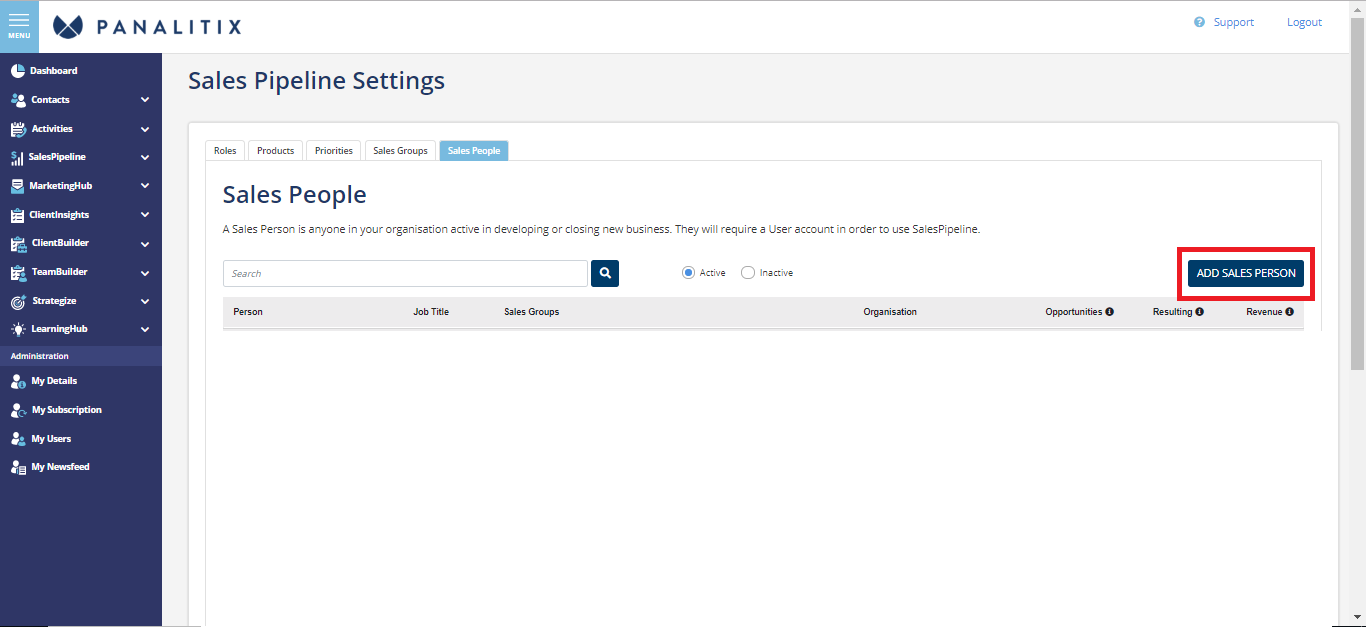1366x627 pixels.
Task: Open the Products tab
Action: coord(275,151)
